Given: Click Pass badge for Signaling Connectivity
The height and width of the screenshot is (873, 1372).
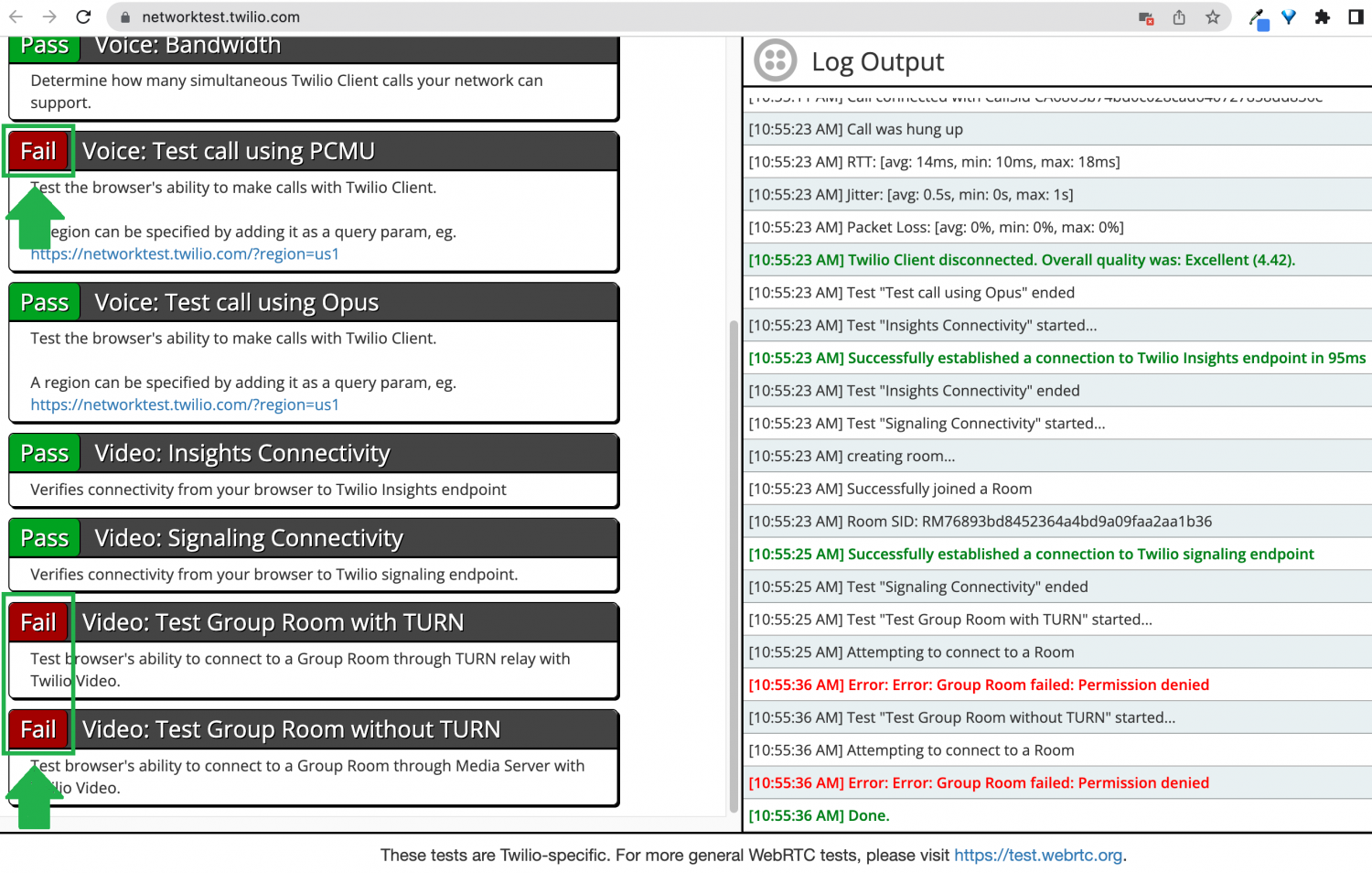Looking at the screenshot, I should click(x=45, y=538).
